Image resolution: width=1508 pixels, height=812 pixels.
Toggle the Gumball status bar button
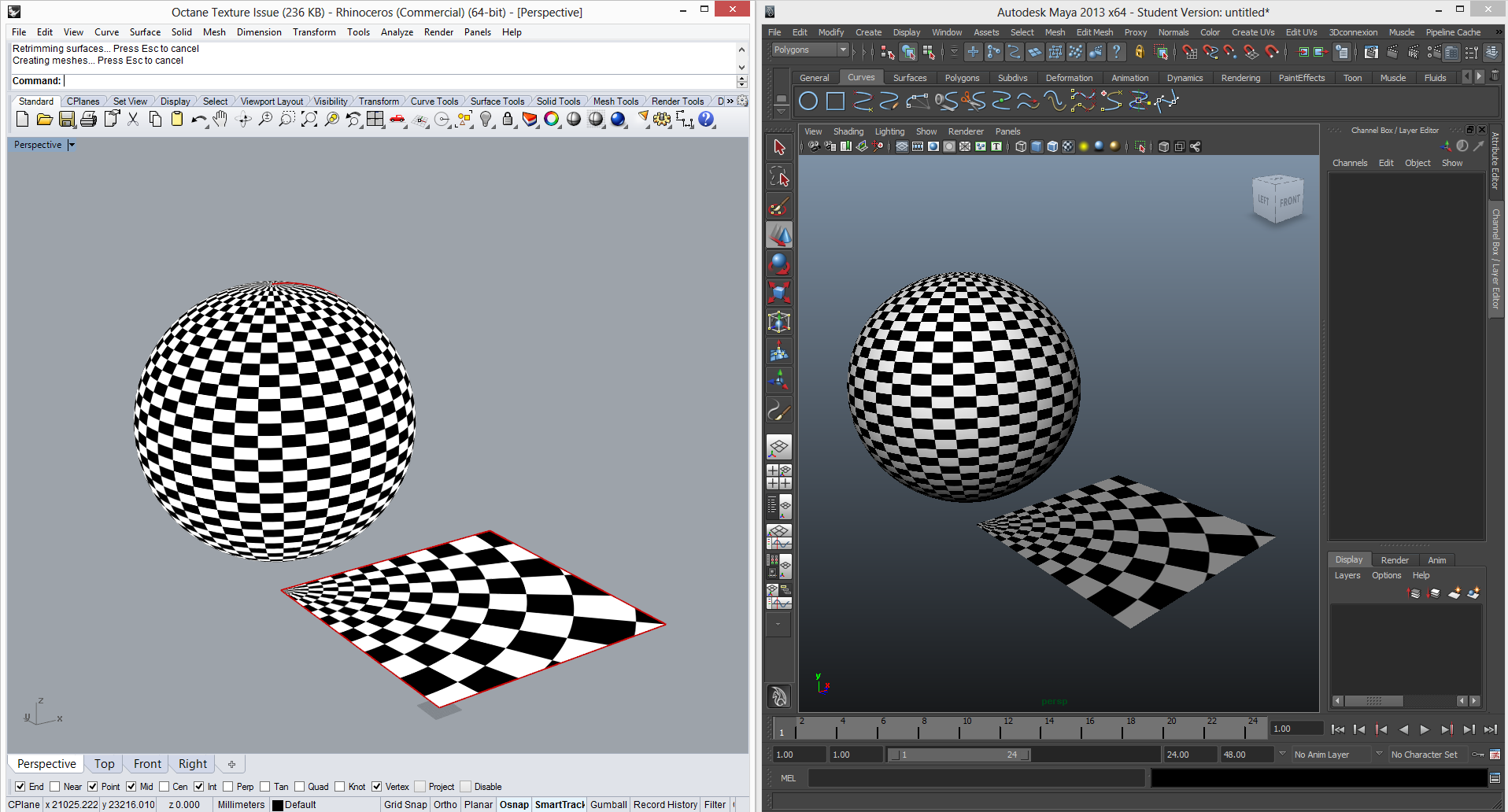click(608, 804)
